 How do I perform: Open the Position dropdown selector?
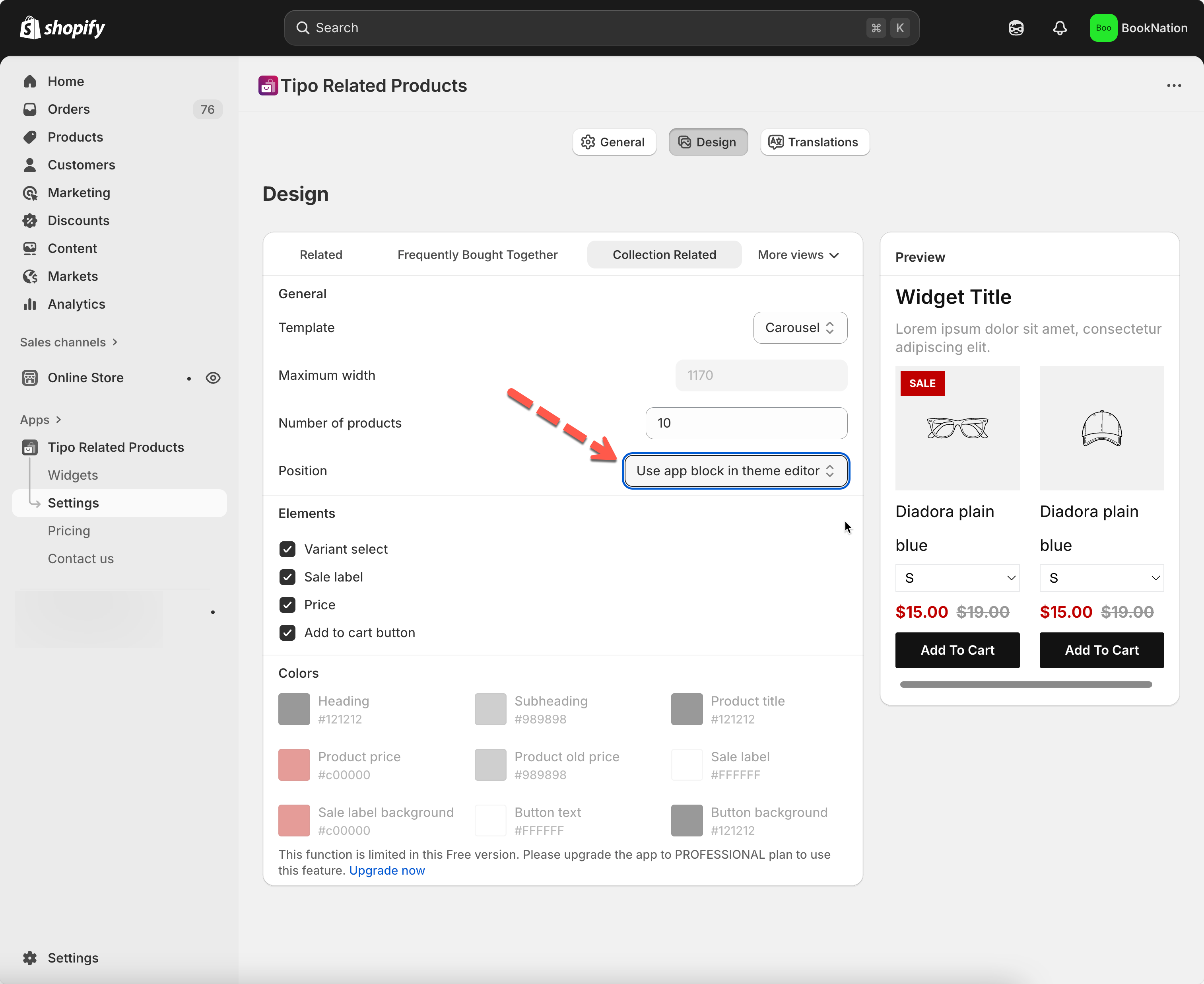point(736,471)
